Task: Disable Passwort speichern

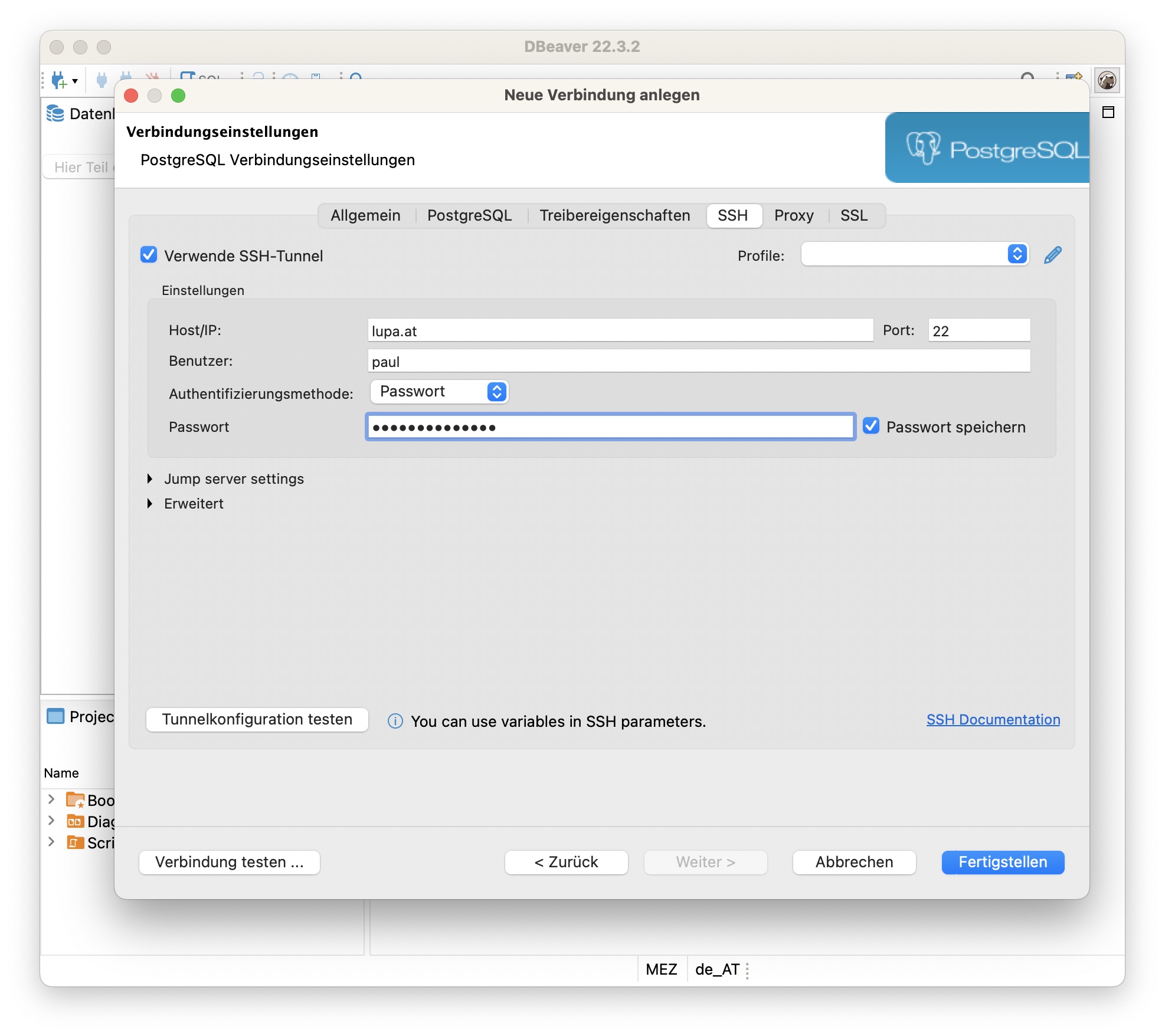Action: (x=872, y=427)
